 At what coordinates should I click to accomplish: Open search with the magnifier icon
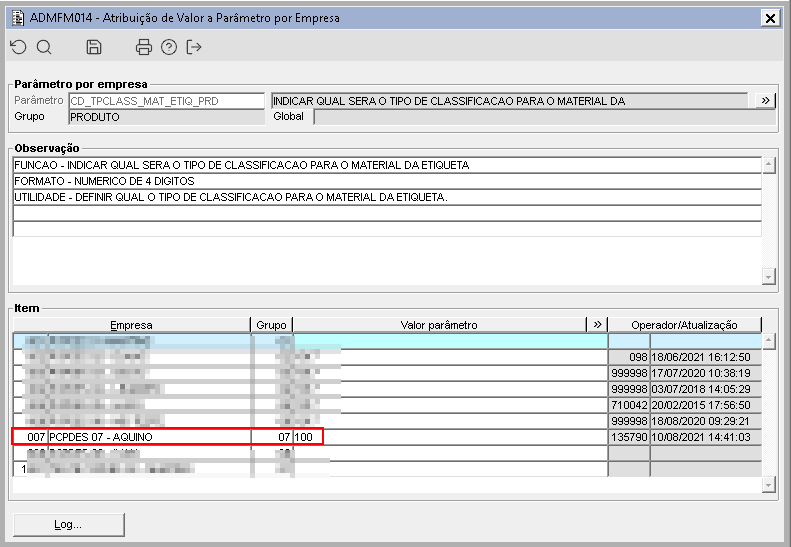pos(44,47)
